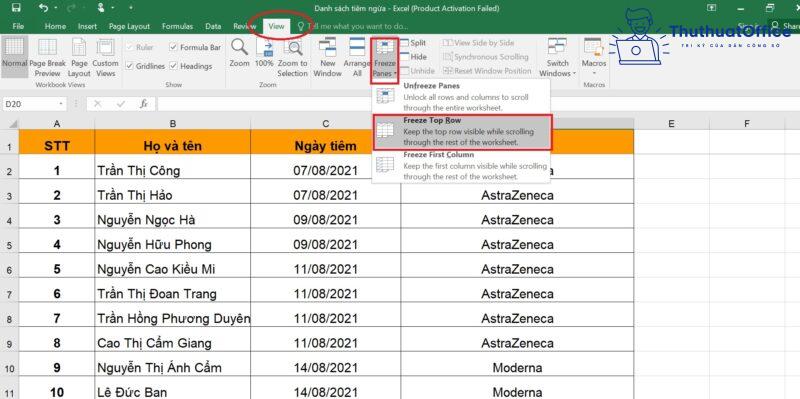Screen dimensions: 800x399
Task: Select column F header
Action: pos(747,124)
